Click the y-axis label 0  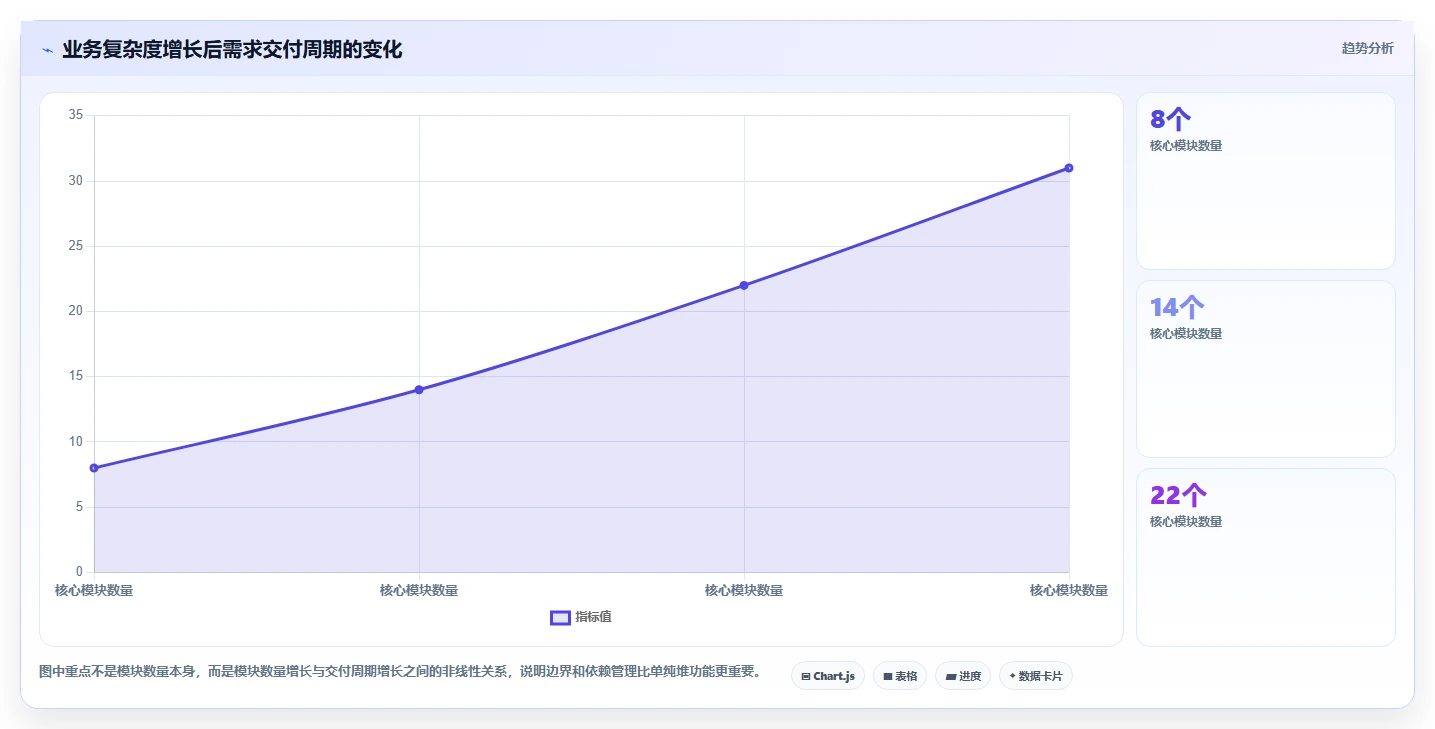tap(79, 572)
